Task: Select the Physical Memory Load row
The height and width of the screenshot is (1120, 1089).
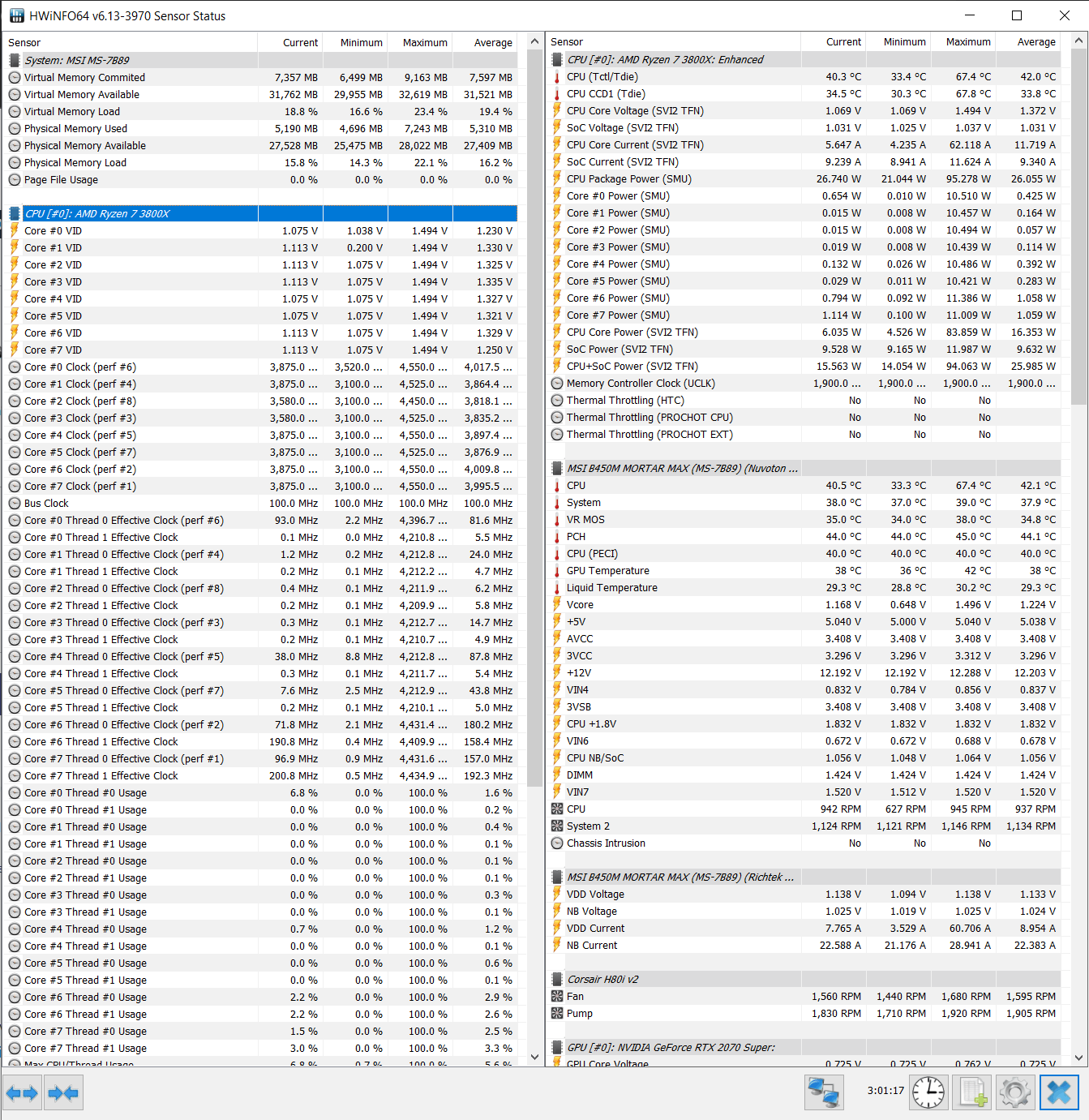Action: 260,162
